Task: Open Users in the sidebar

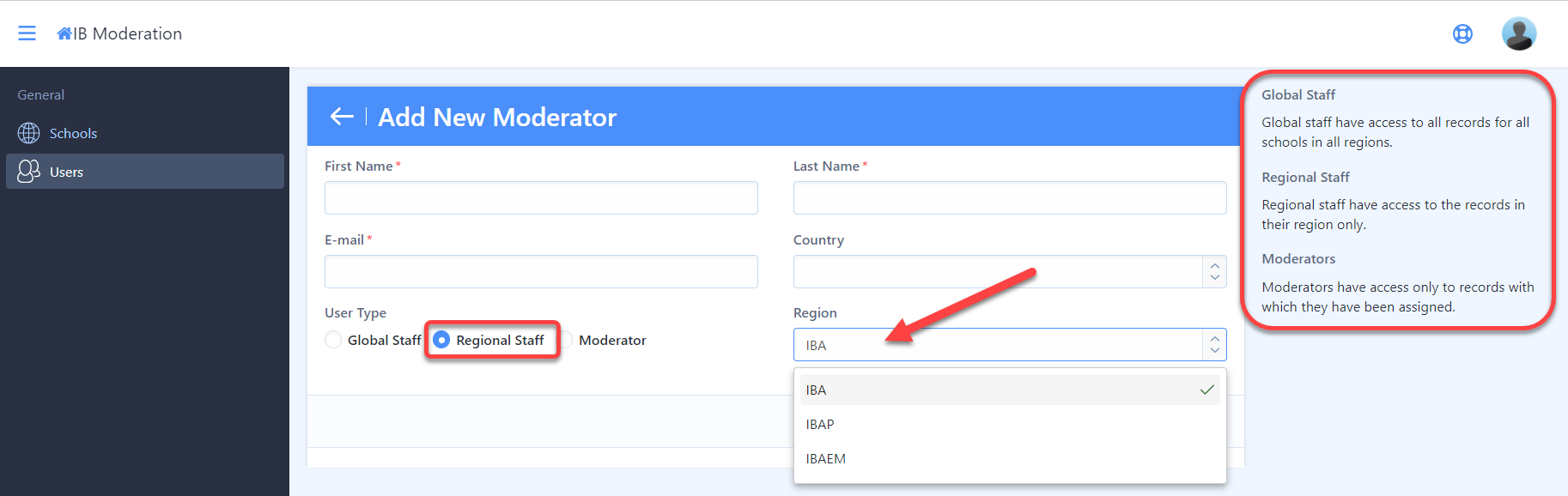Action: tap(145, 172)
